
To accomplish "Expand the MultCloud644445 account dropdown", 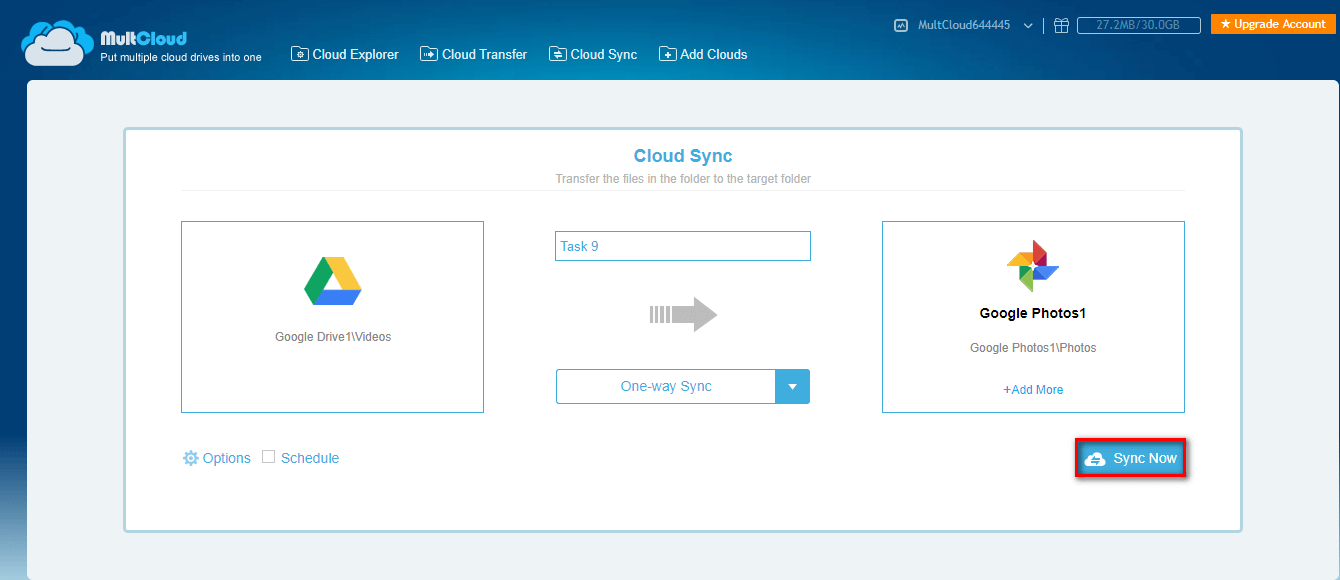I will pyautogui.click(x=1028, y=25).
